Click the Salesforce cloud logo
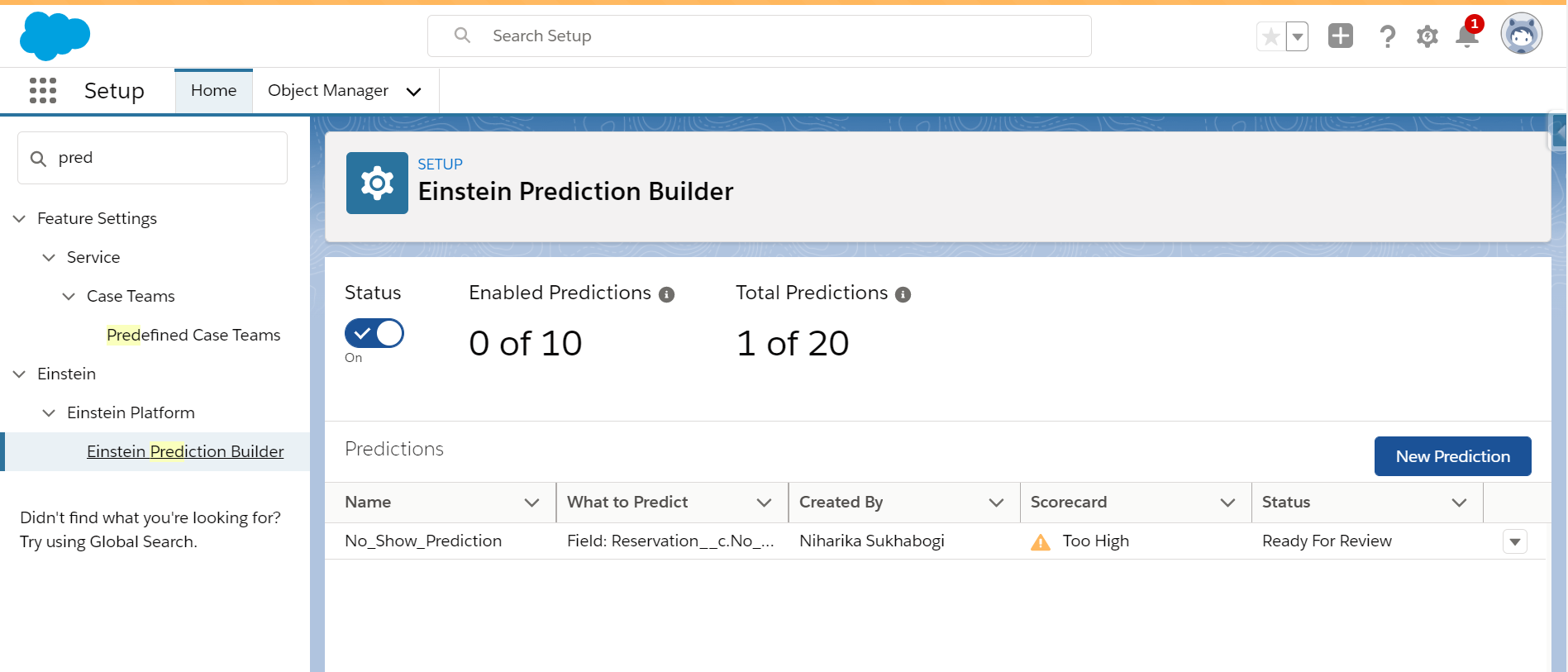 tap(55, 36)
